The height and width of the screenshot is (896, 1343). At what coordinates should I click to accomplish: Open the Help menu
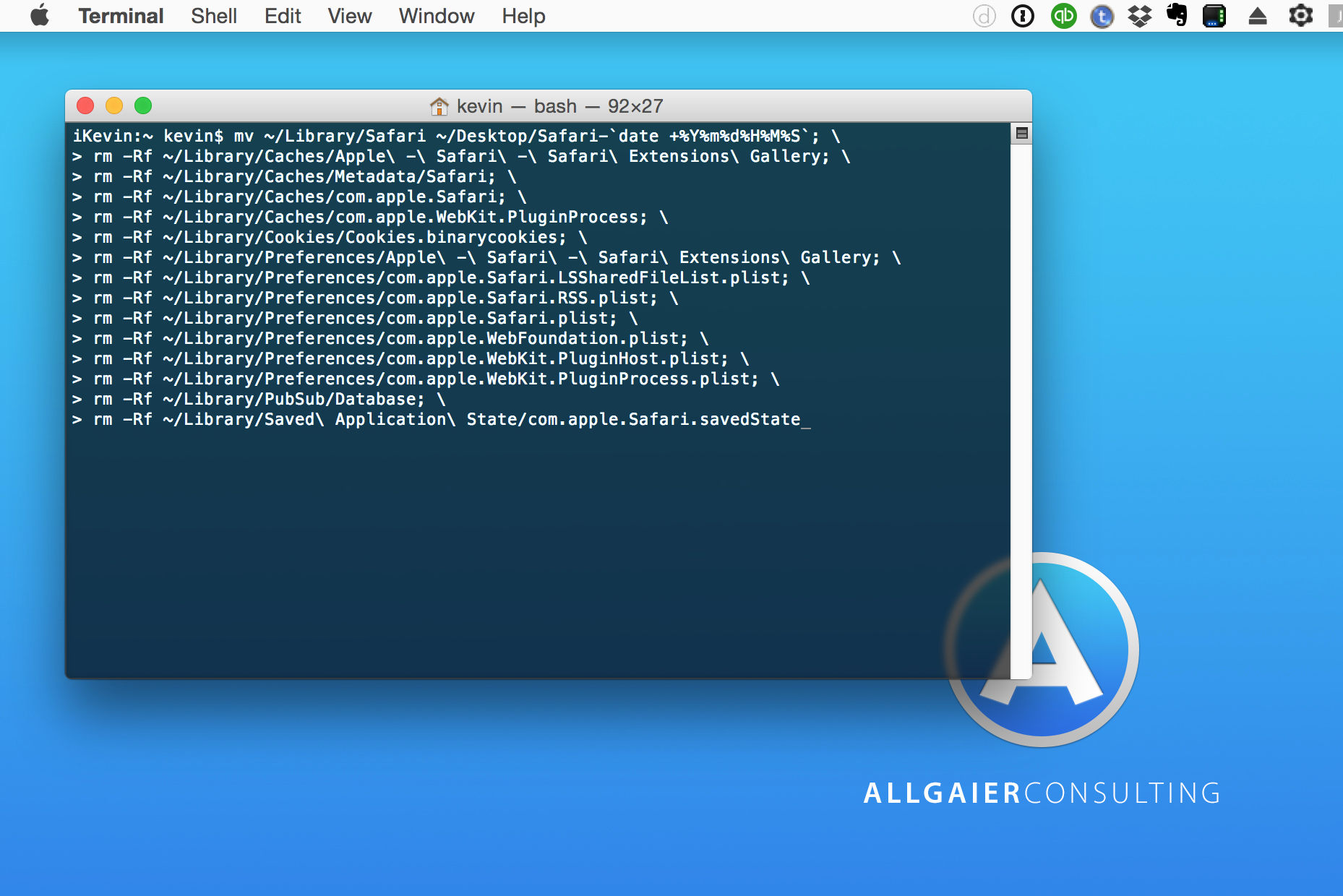(x=523, y=16)
